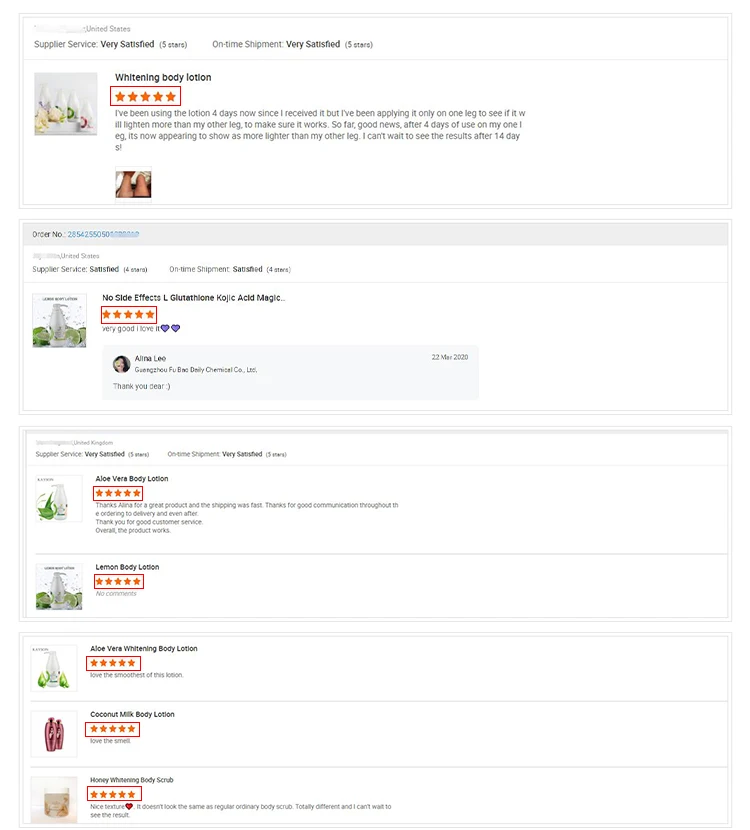Click the stars above 'very good i love it'
The height and width of the screenshot is (830, 750).
click(128, 314)
